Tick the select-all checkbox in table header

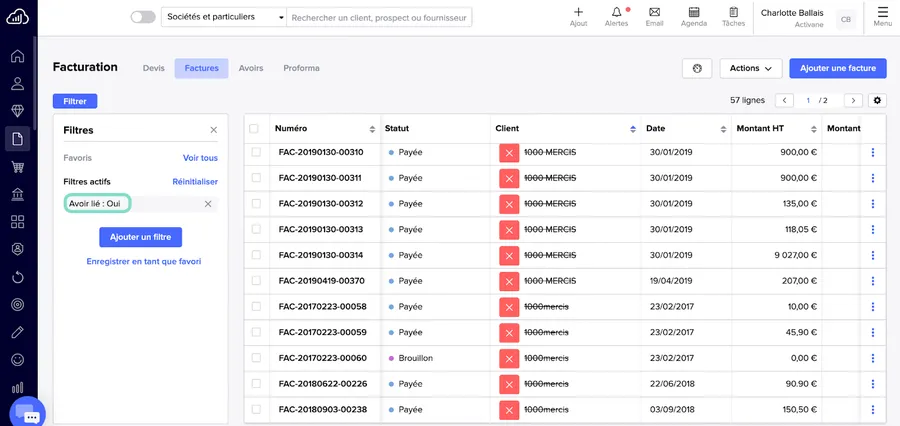pyautogui.click(x=254, y=128)
